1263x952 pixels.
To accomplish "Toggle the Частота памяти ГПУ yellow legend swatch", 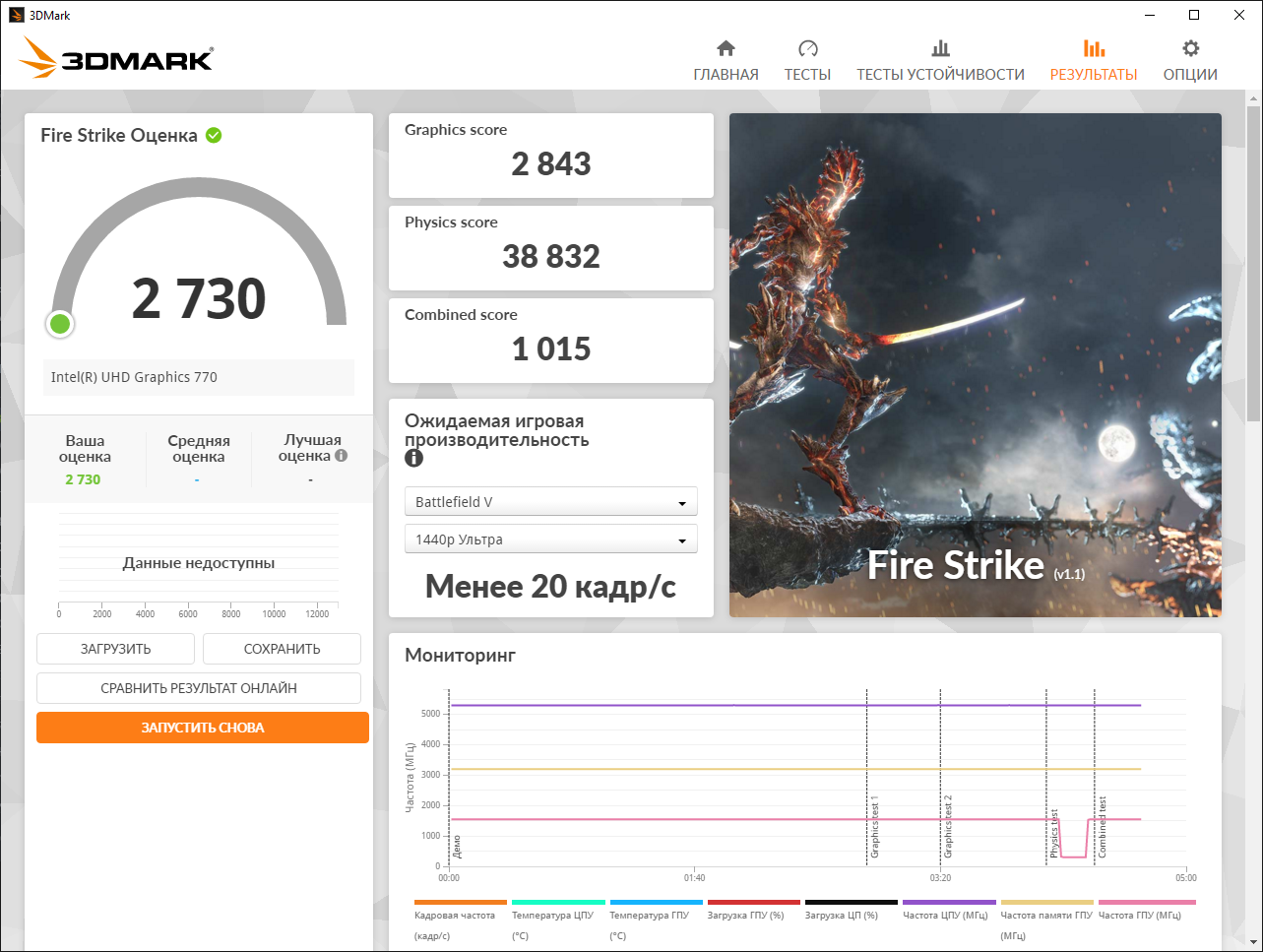I will 1047,902.
